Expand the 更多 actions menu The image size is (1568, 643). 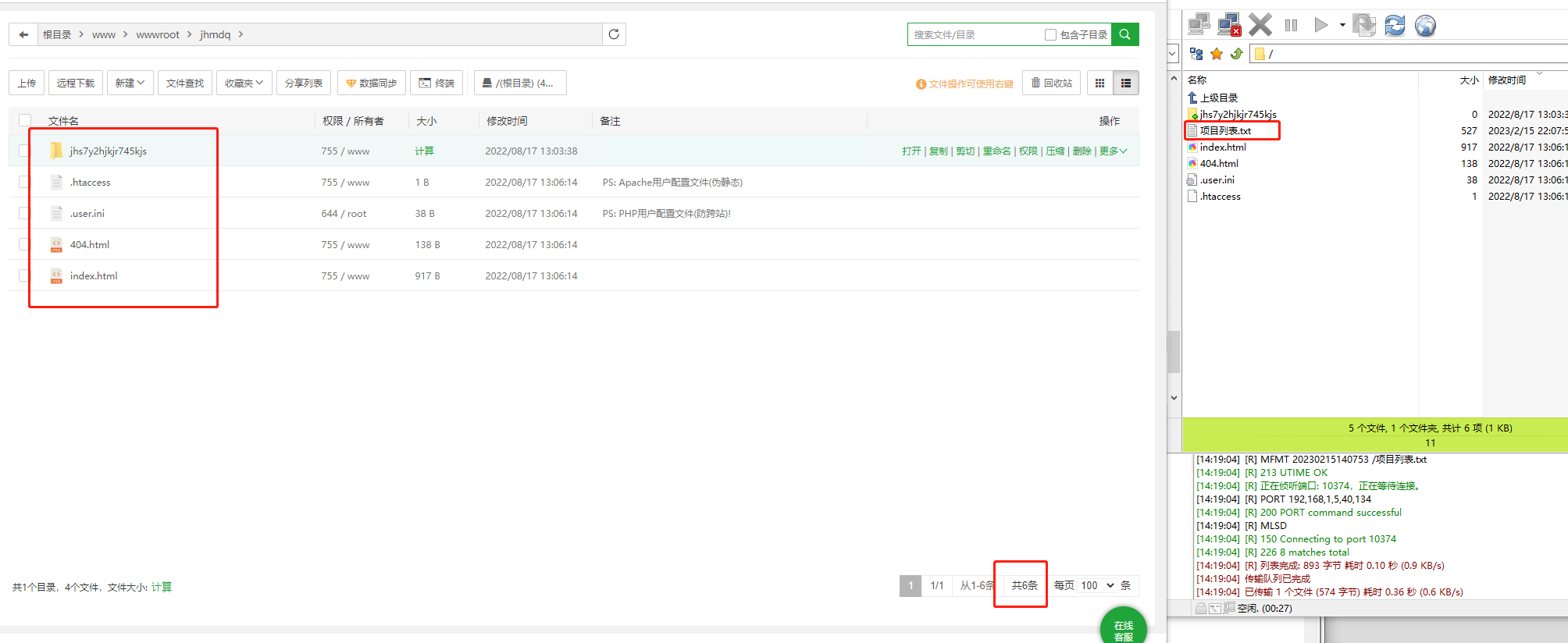coord(1113,151)
